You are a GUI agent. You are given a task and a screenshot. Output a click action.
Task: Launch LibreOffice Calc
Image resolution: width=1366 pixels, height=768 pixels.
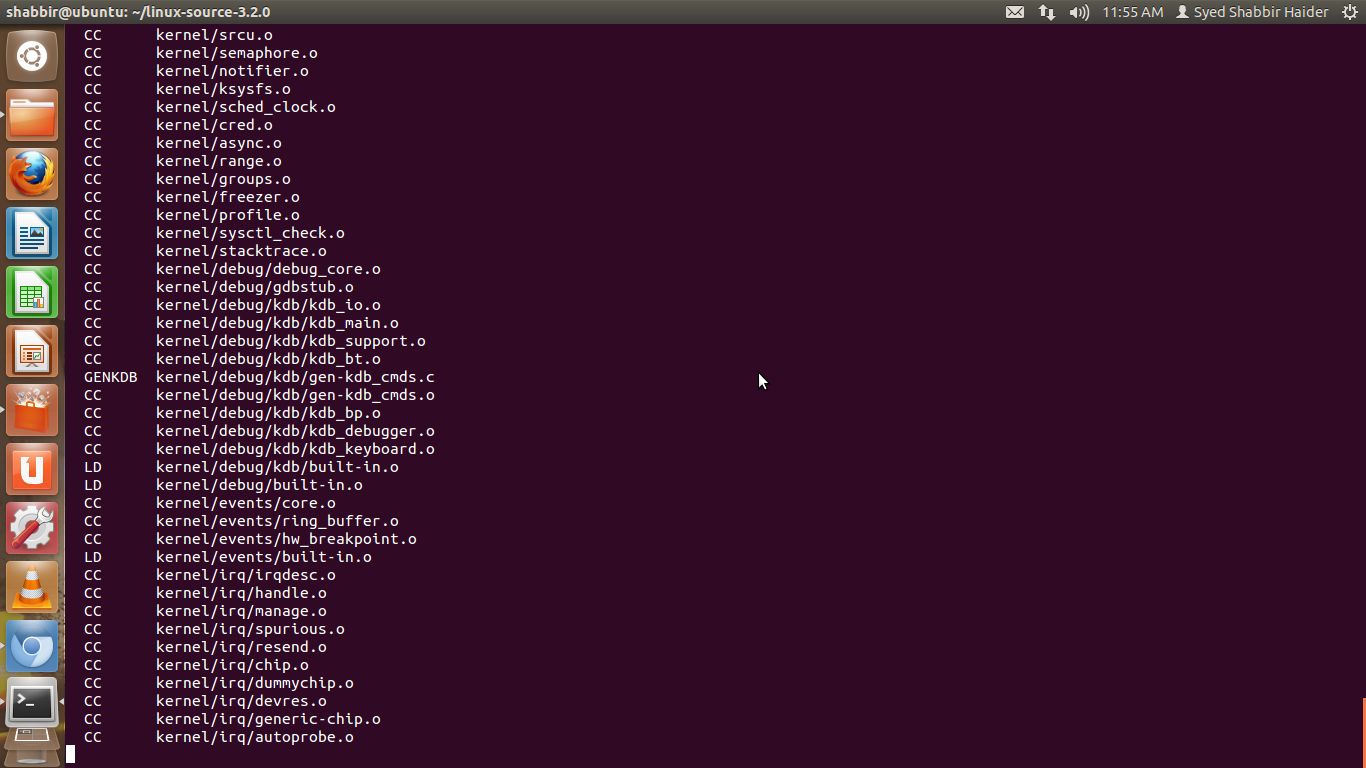click(32, 292)
